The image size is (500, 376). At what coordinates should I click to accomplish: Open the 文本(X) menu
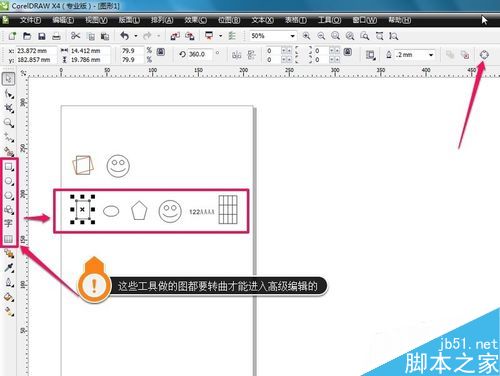pos(263,20)
